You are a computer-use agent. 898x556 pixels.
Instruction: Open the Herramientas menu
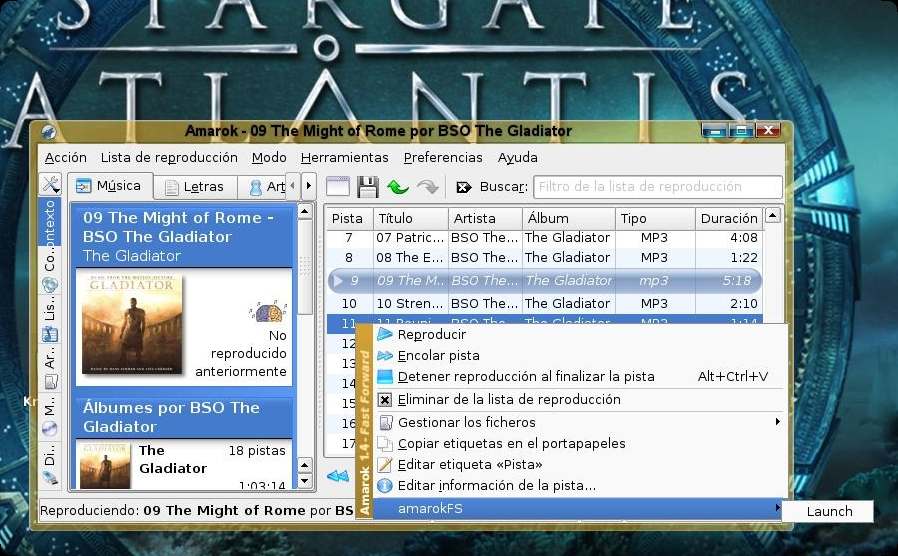coord(345,157)
